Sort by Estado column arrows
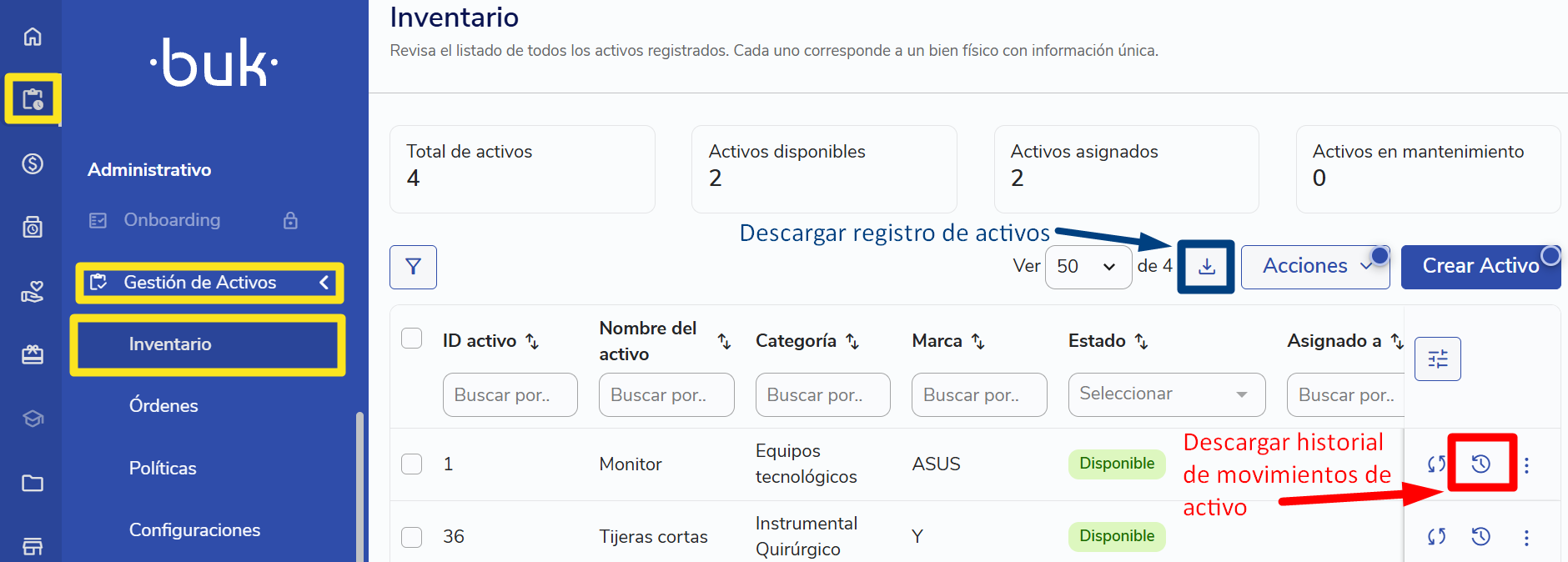The height and width of the screenshot is (562, 1568). pos(1142,341)
